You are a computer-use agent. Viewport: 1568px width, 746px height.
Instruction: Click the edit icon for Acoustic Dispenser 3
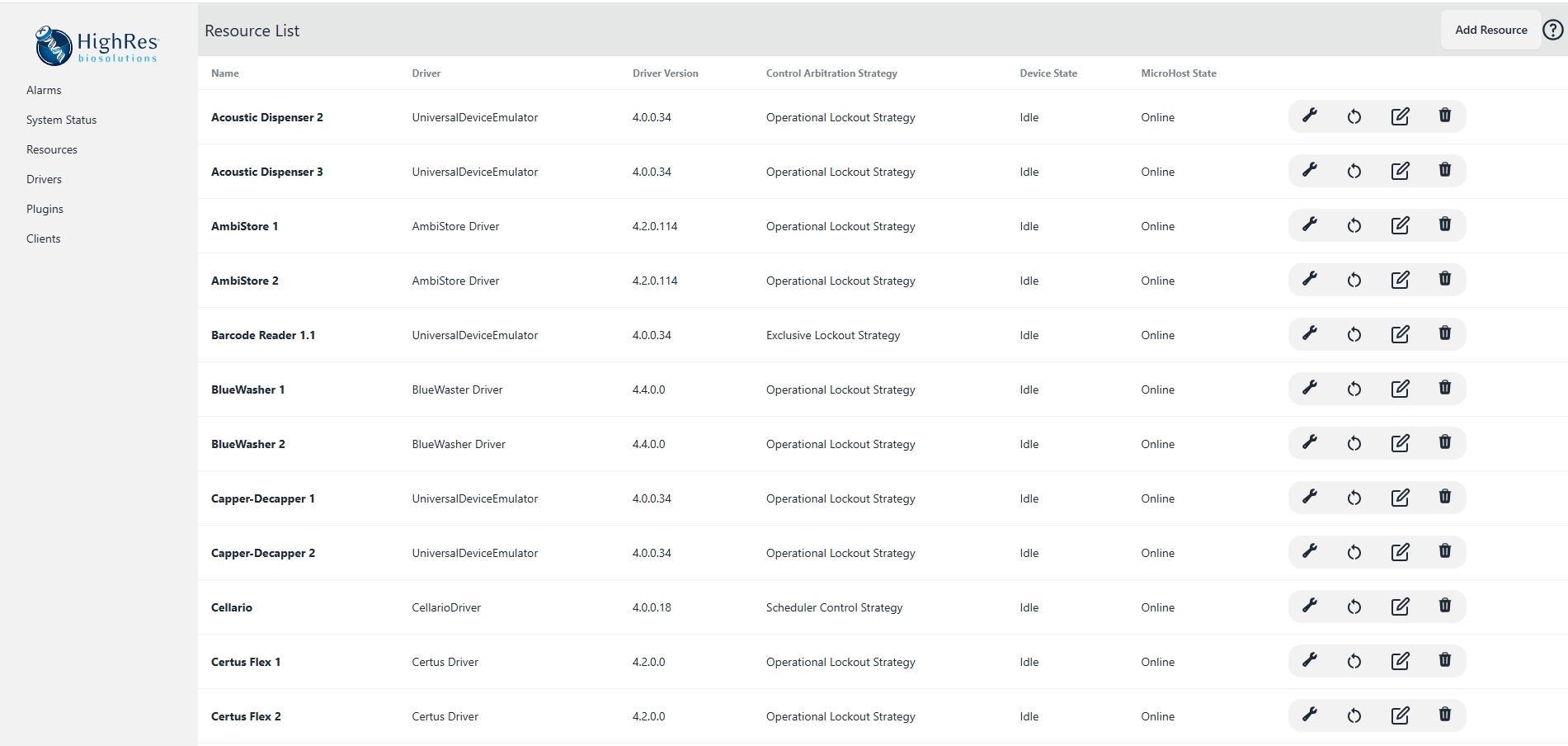1400,171
